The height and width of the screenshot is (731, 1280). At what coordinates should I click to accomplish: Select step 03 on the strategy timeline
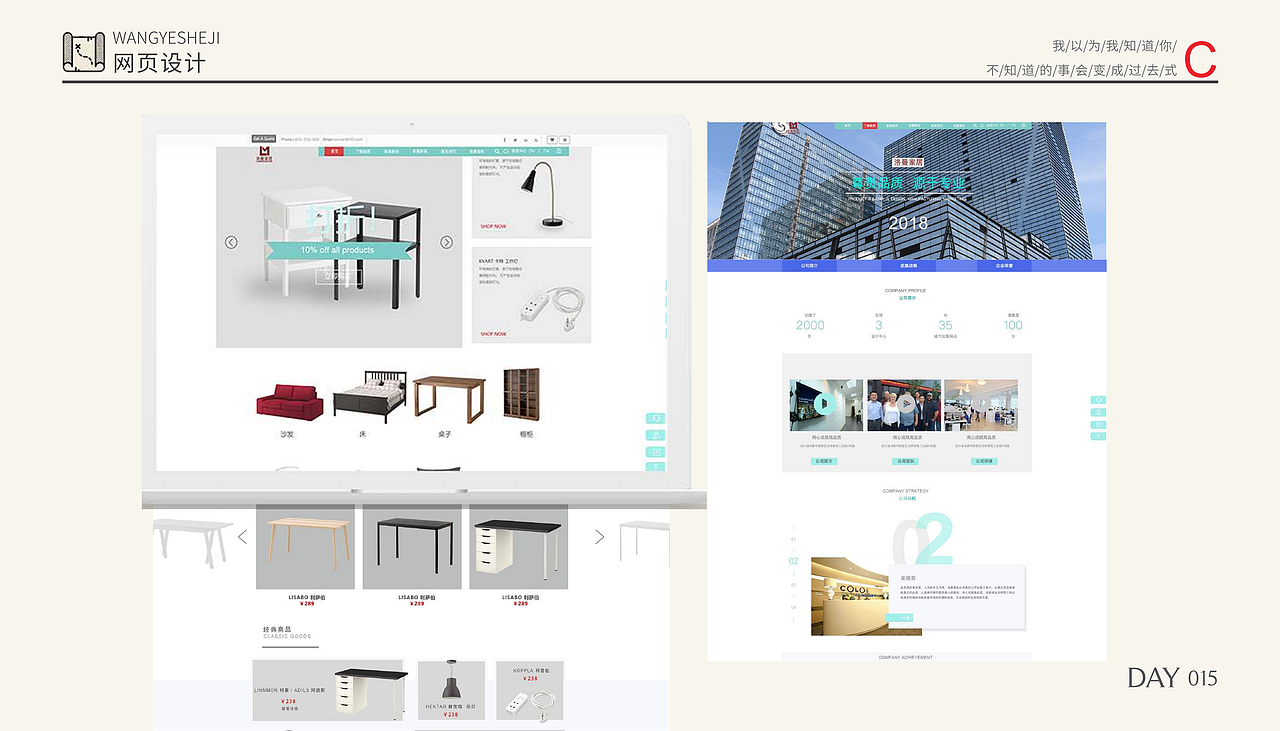794,585
